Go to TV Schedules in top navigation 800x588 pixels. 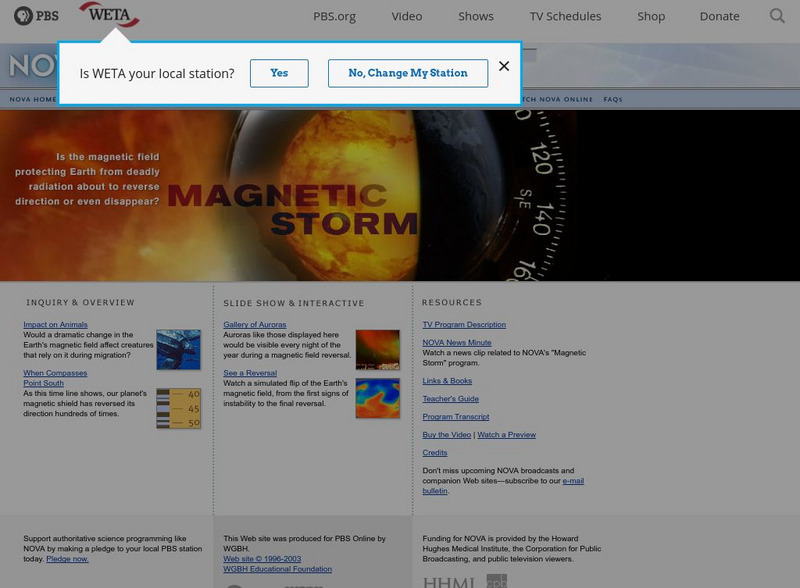(565, 16)
